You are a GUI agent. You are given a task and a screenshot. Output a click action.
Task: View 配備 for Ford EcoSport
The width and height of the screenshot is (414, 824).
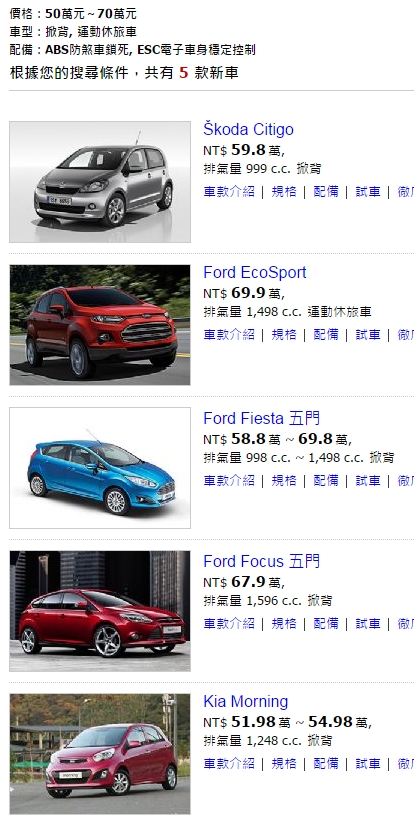point(326,334)
